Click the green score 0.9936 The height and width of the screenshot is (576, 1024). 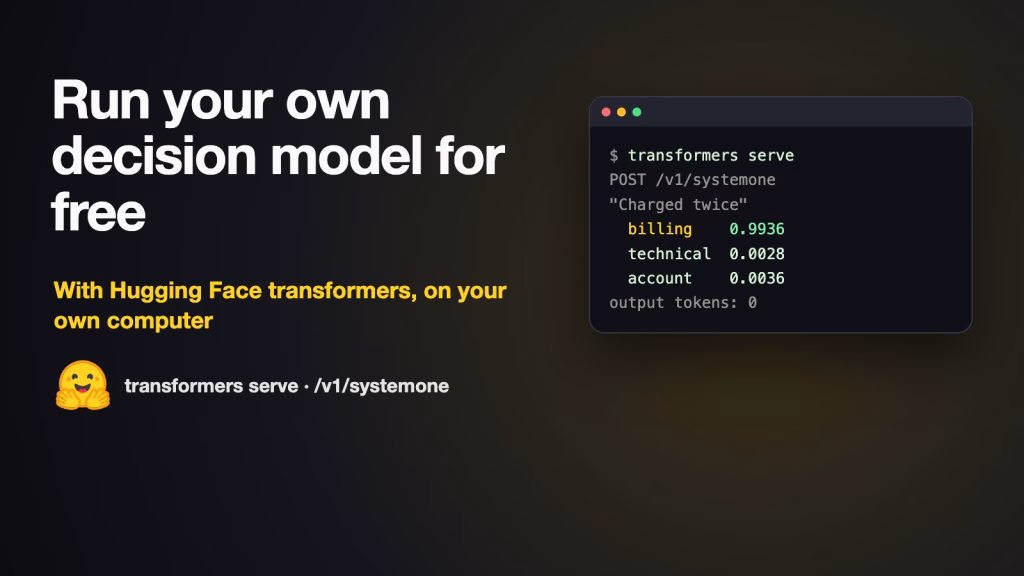coord(757,229)
